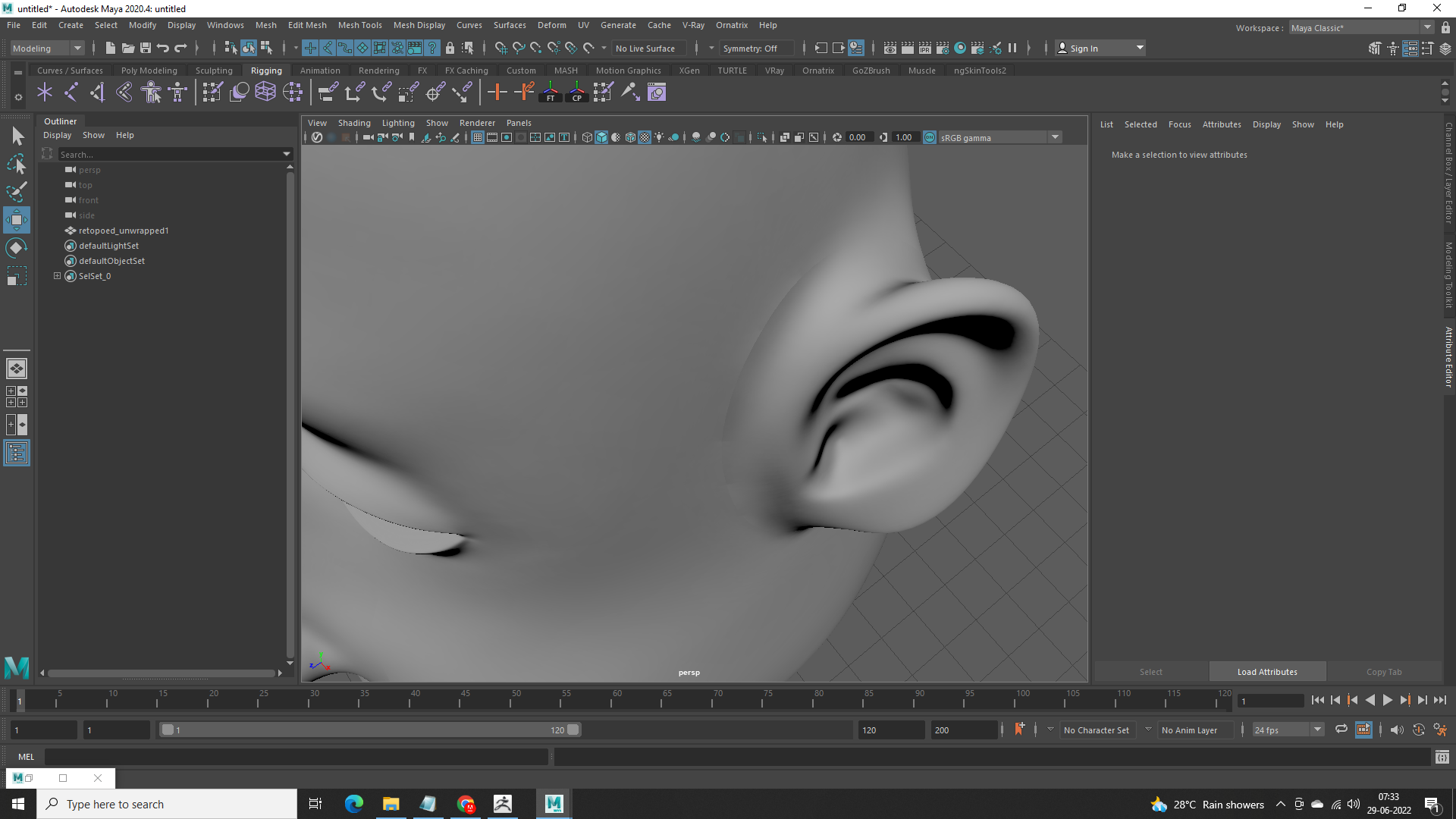
Task: Select the Create Lattice shelf icon
Action: pyautogui.click(x=265, y=93)
